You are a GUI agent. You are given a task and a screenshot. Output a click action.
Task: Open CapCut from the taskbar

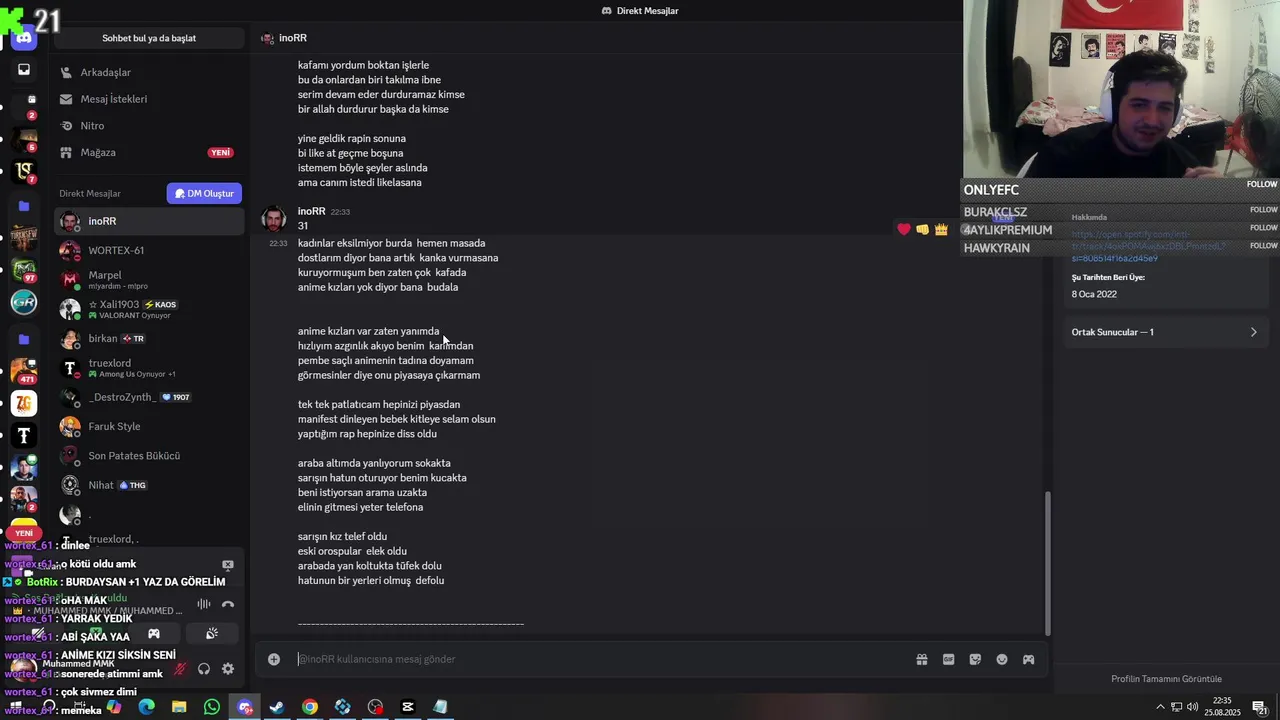pos(408,707)
